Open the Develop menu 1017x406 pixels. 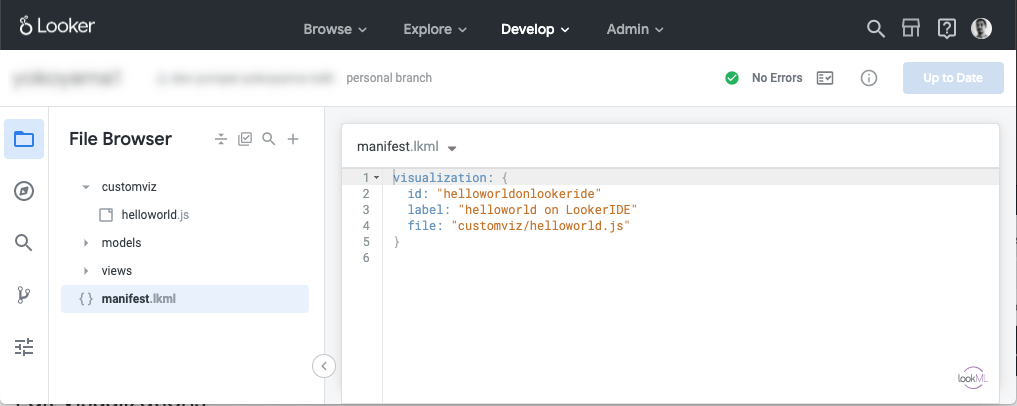535,29
